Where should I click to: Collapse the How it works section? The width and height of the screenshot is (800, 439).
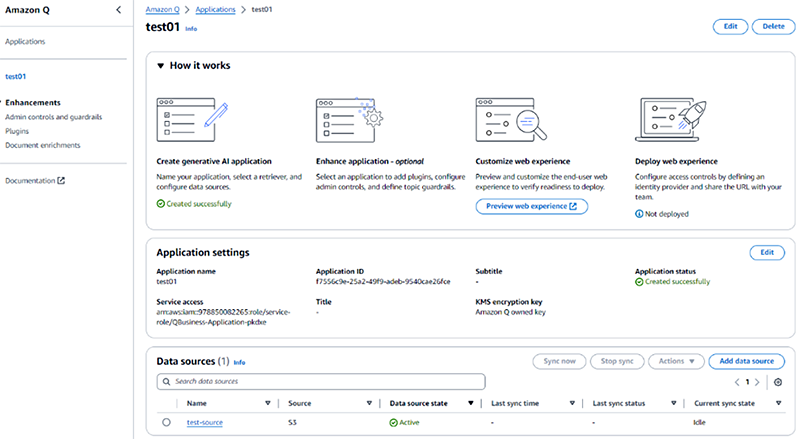tap(160, 66)
